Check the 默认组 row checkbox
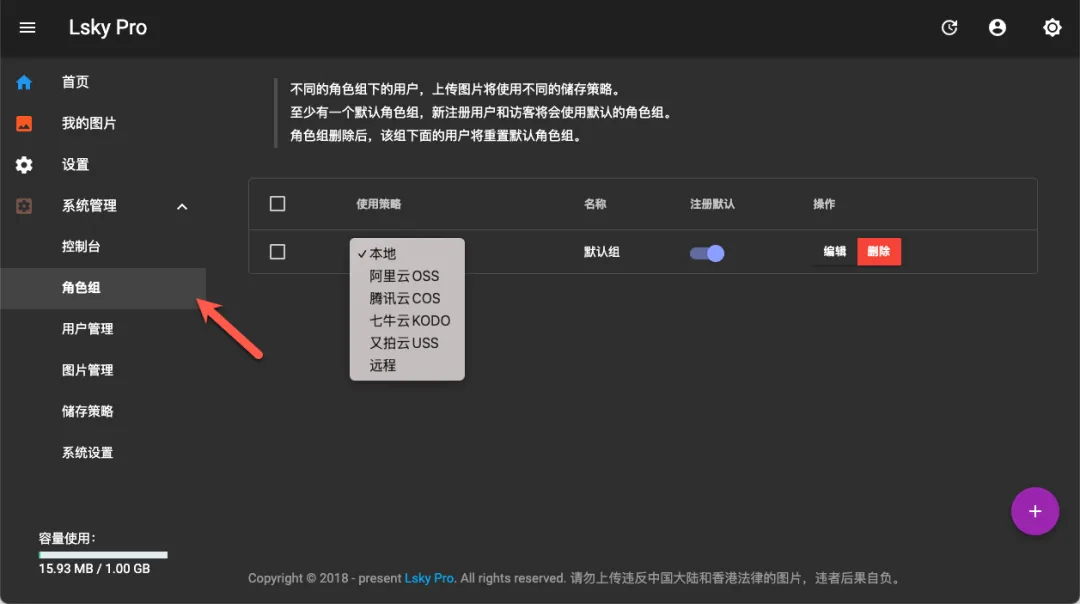 coord(278,252)
